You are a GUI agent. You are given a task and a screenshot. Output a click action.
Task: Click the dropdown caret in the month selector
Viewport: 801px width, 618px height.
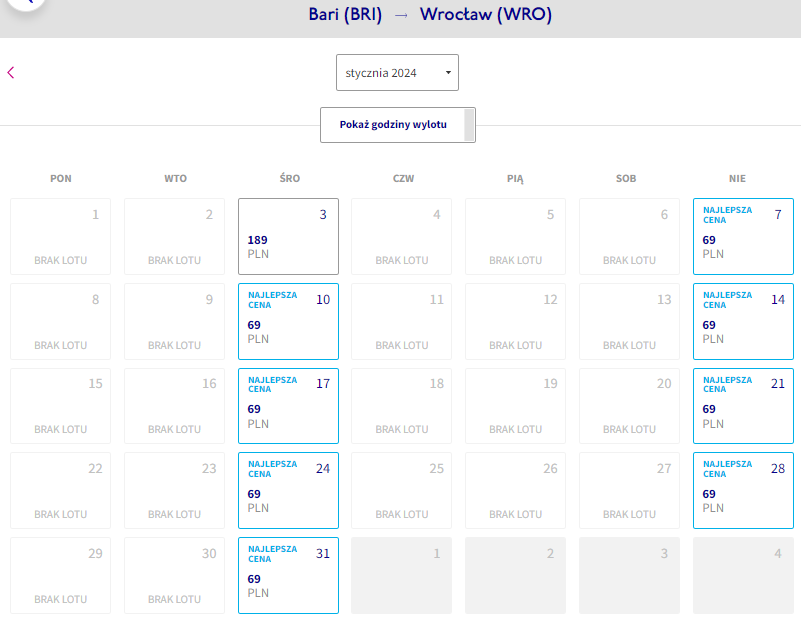pyautogui.click(x=448, y=73)
